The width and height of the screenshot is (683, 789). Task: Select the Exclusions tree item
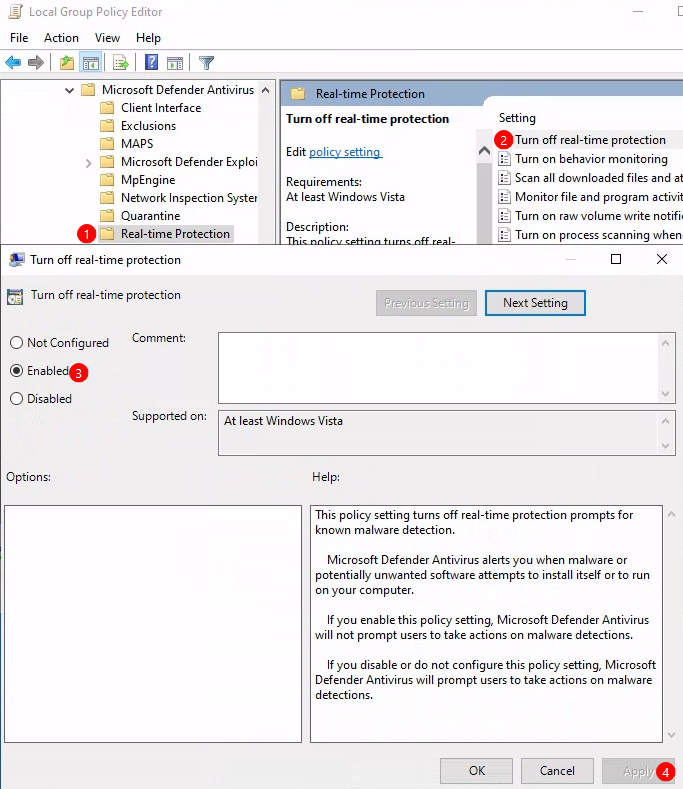pyautogui.click(x=148, y=126)
